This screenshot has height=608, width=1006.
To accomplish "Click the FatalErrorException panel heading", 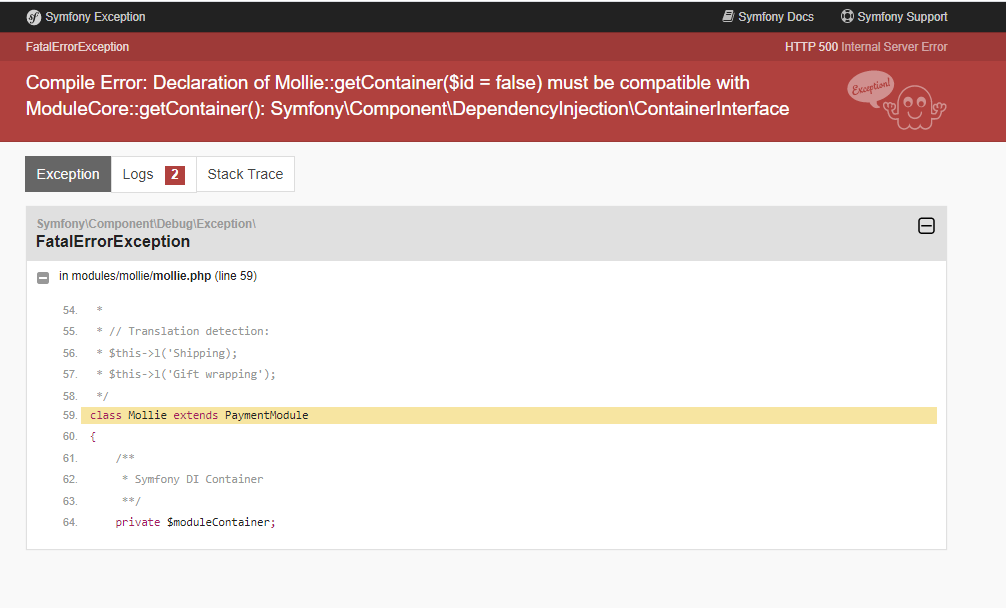I will tap(113, 241).
